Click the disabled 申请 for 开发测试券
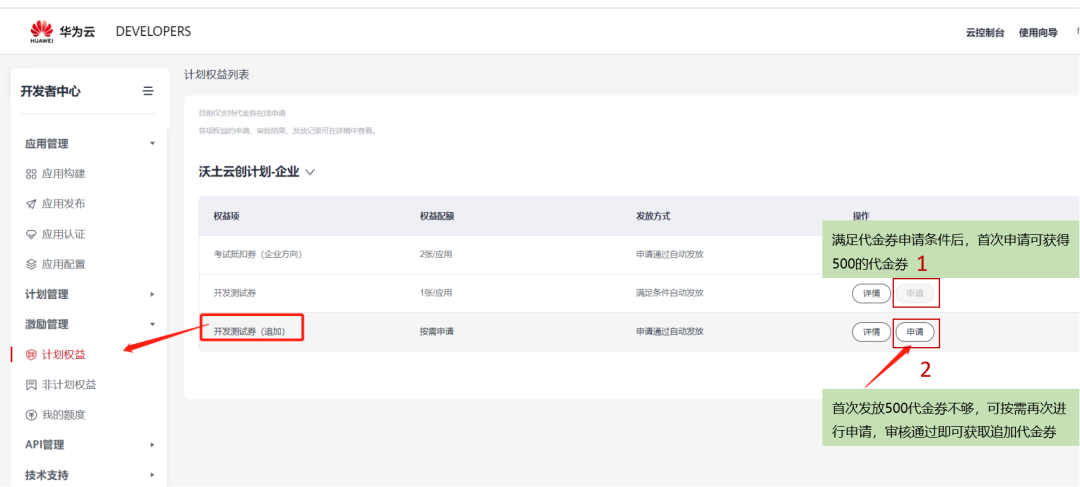The height and width of the screenshot is (487, 1080). (915, 293)
